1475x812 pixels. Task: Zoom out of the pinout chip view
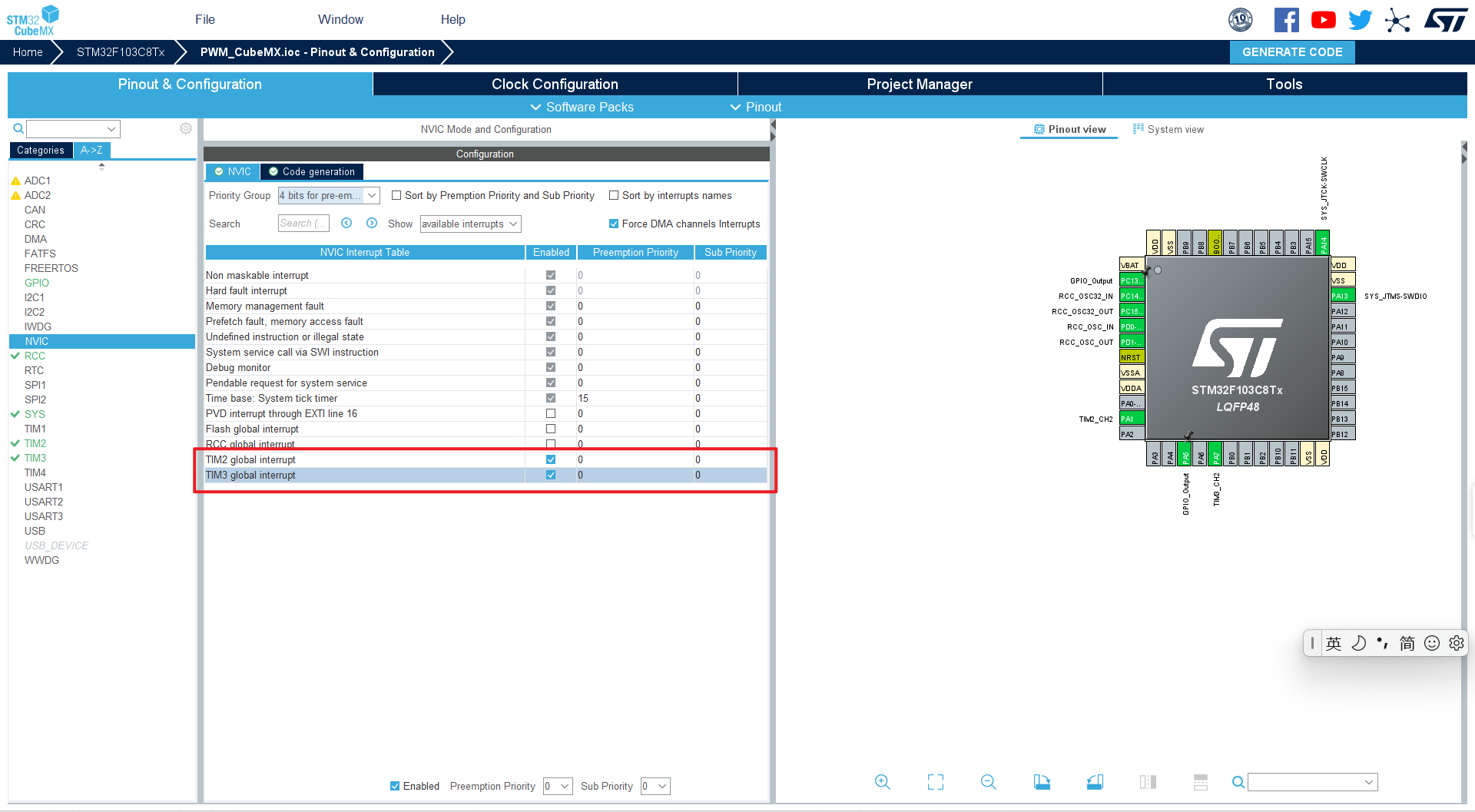coord(988,782)
